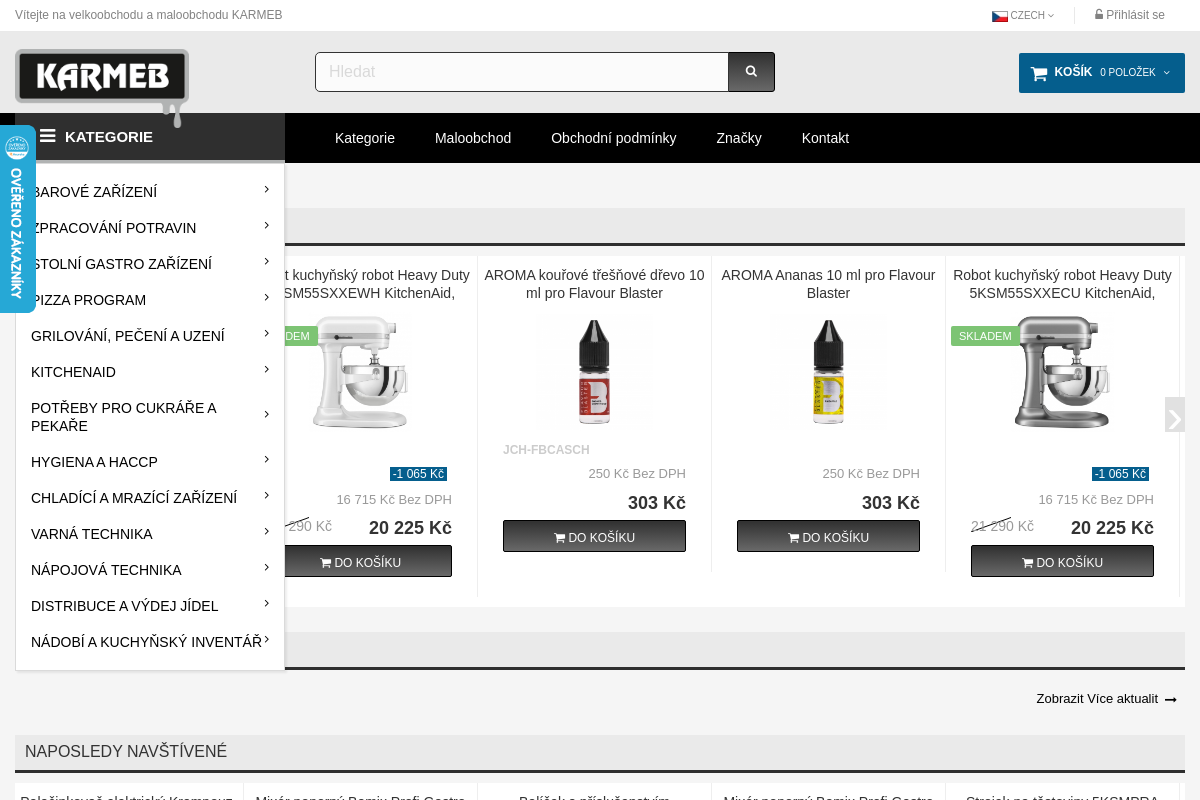Click the Zobrazit Více aktualit arrow link

click(1106, 699)
